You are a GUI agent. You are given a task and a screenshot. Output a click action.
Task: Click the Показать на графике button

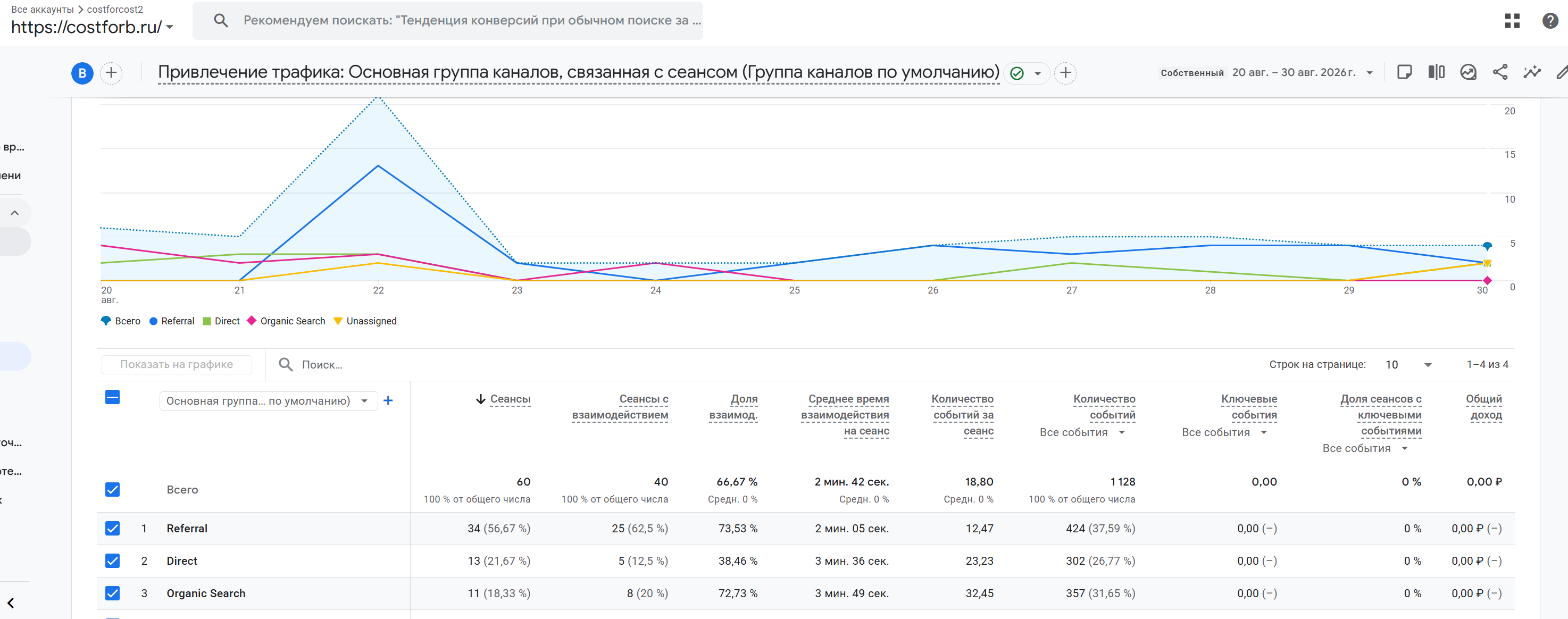tap(177, 364)
